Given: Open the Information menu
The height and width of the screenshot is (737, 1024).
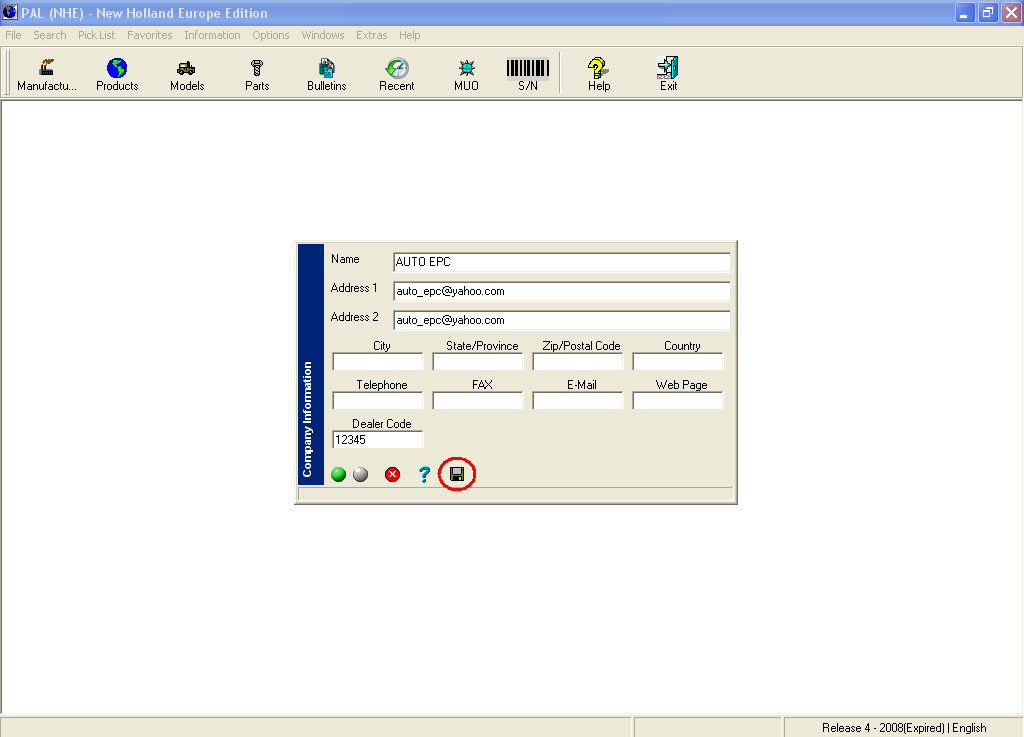Looking at the screenshot, I should pos(212,35).
